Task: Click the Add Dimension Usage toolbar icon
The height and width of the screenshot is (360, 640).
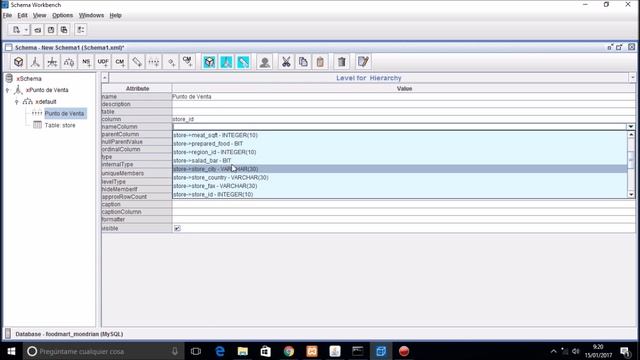Action: [x=52, y=62]
